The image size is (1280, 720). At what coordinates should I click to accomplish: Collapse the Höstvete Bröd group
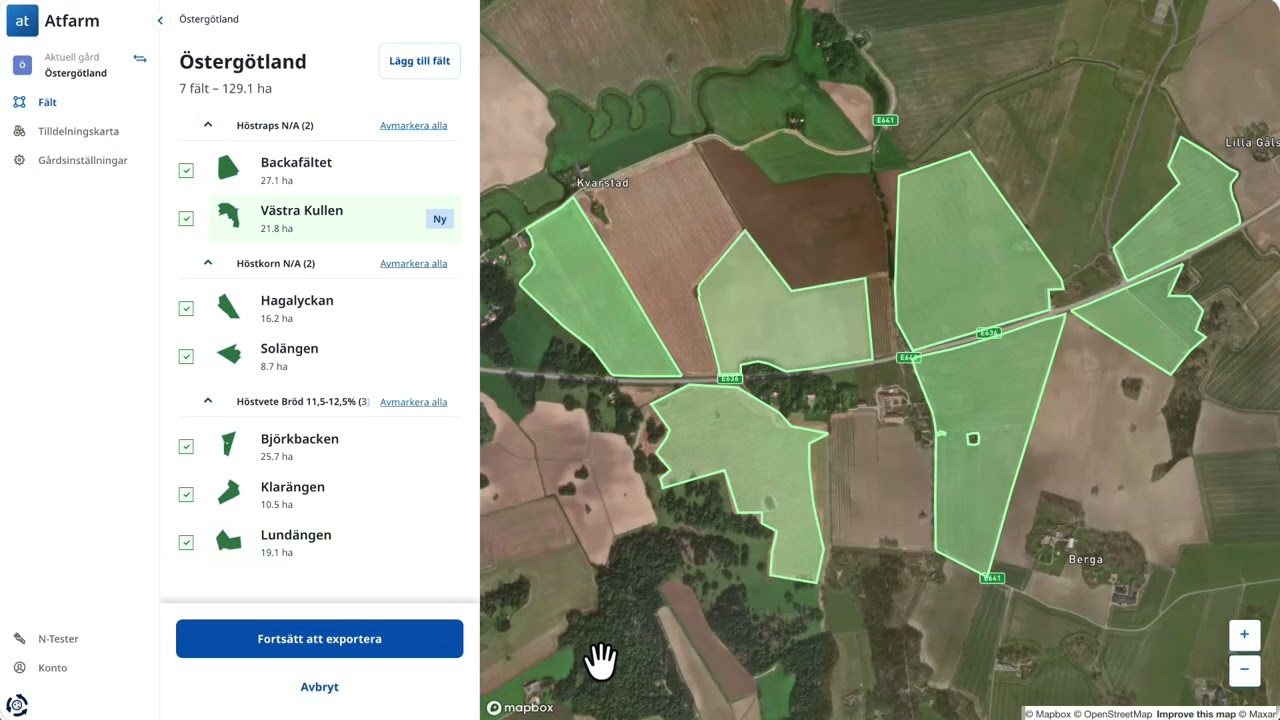208,401
